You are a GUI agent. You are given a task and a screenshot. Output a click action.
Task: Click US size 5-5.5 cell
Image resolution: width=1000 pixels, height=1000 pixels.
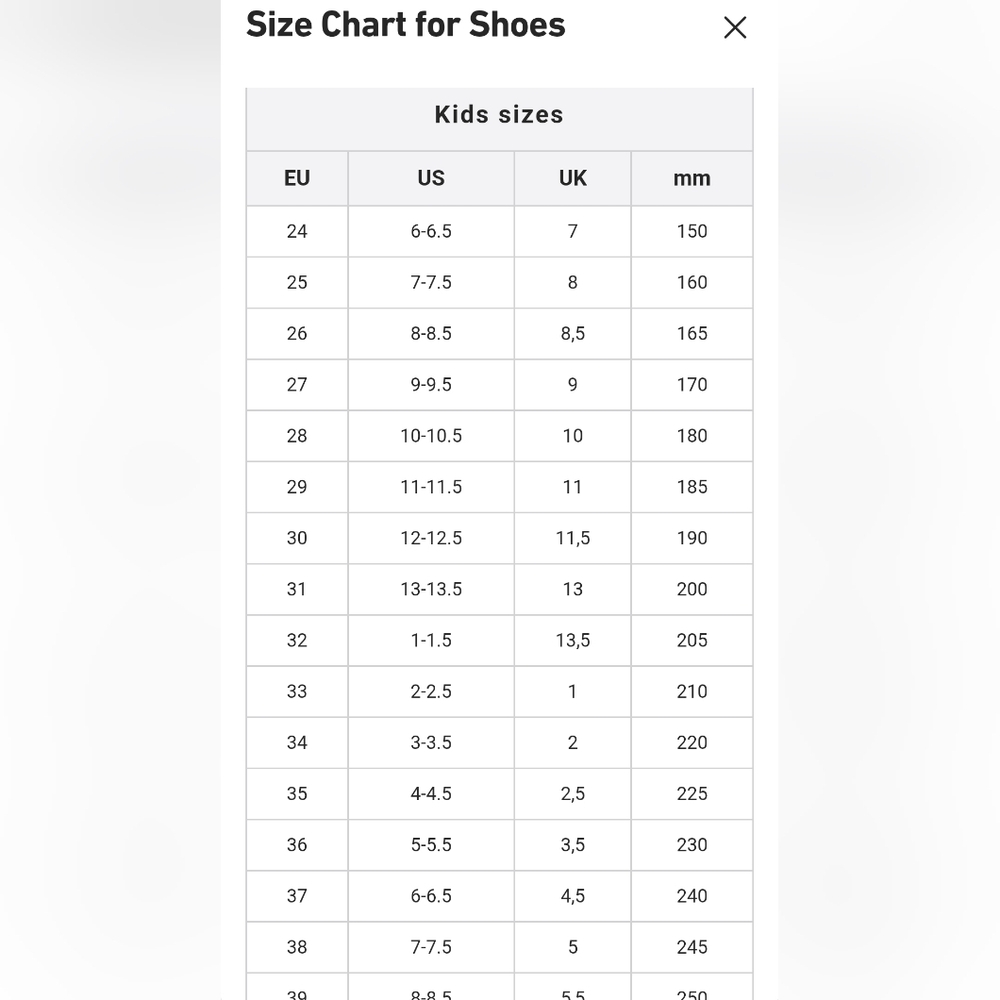pos(431,844)
